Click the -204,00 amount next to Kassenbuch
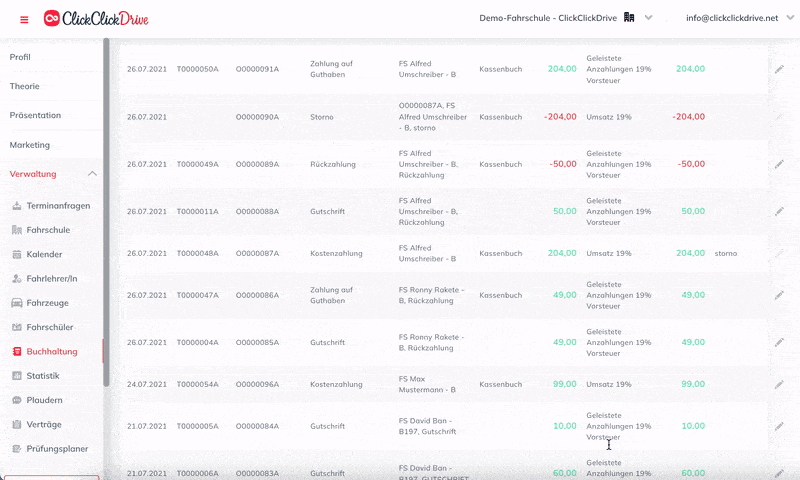This screenshot has width=800, height=480. 560,117
